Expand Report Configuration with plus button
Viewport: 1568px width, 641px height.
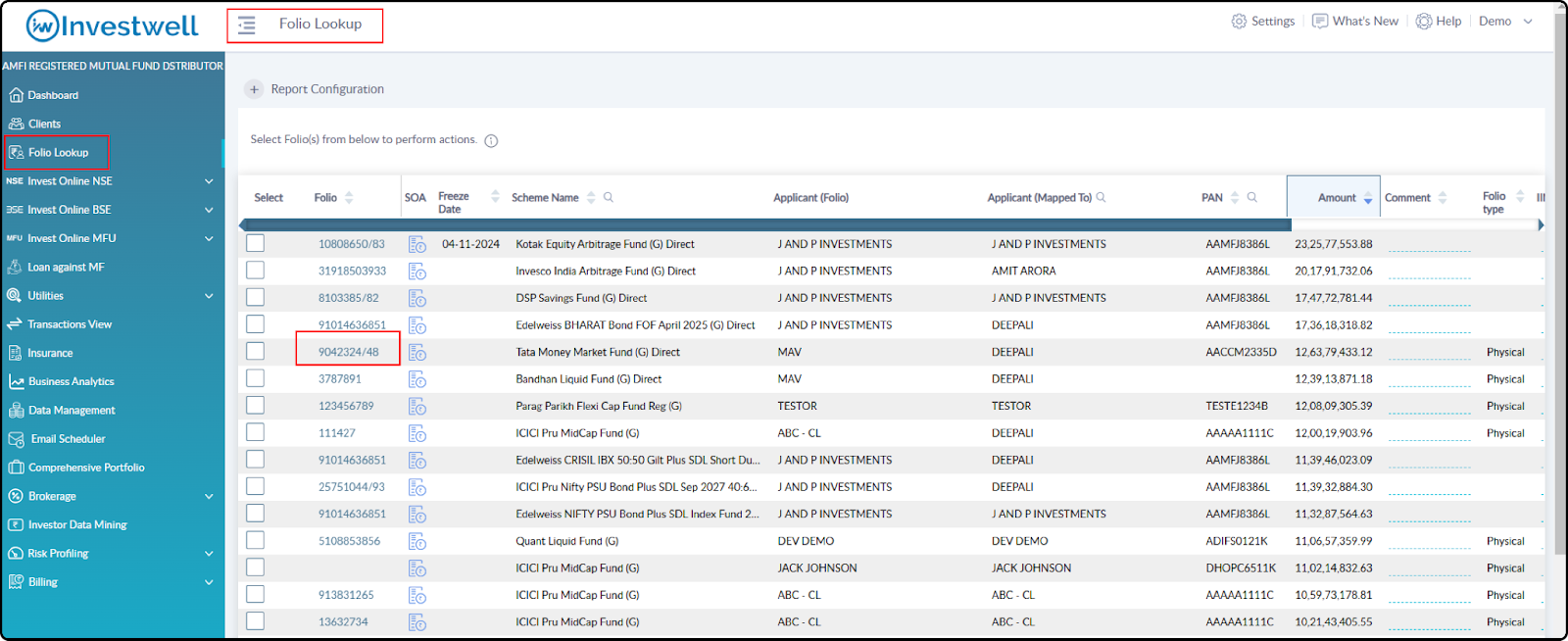[254, 89]
